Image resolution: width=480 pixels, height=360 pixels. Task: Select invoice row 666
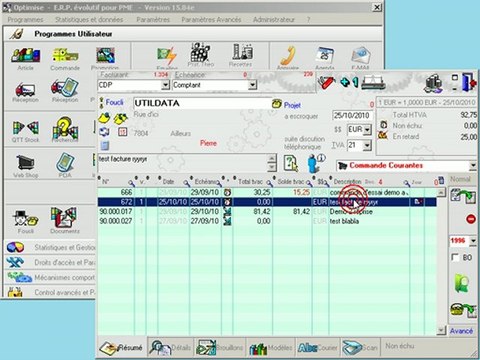tap(267, 192)
